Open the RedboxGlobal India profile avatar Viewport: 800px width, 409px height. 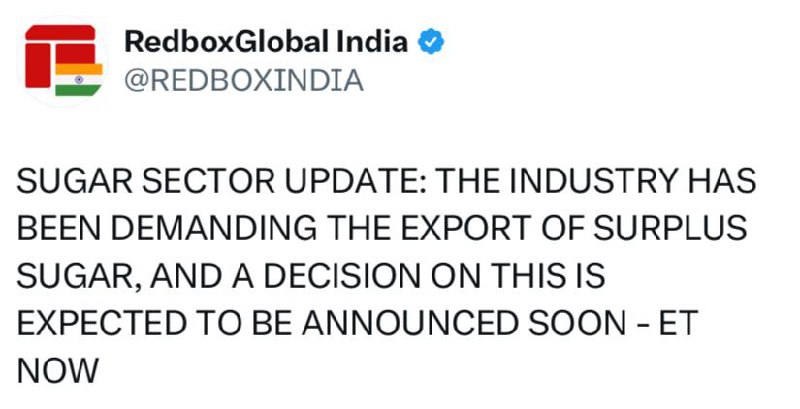point(64,61)
